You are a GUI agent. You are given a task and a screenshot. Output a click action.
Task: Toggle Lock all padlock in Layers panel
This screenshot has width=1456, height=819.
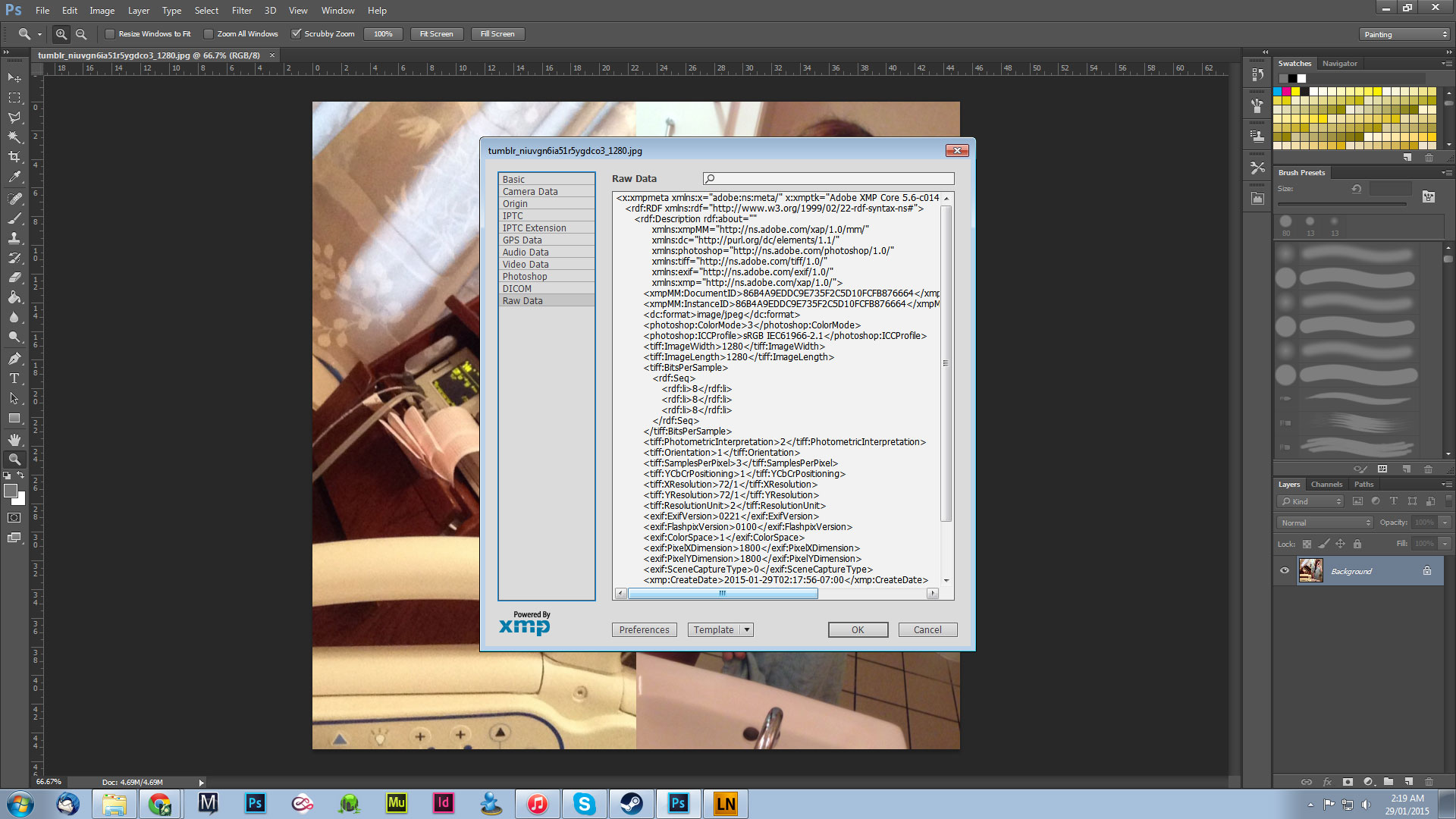[x=1357, y=544]
